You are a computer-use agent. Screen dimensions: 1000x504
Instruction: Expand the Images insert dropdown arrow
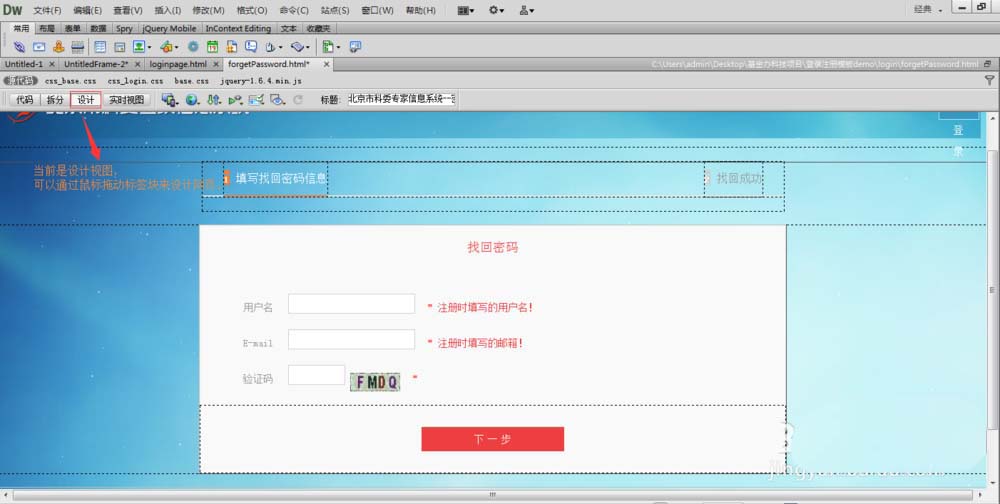(149, 47)
